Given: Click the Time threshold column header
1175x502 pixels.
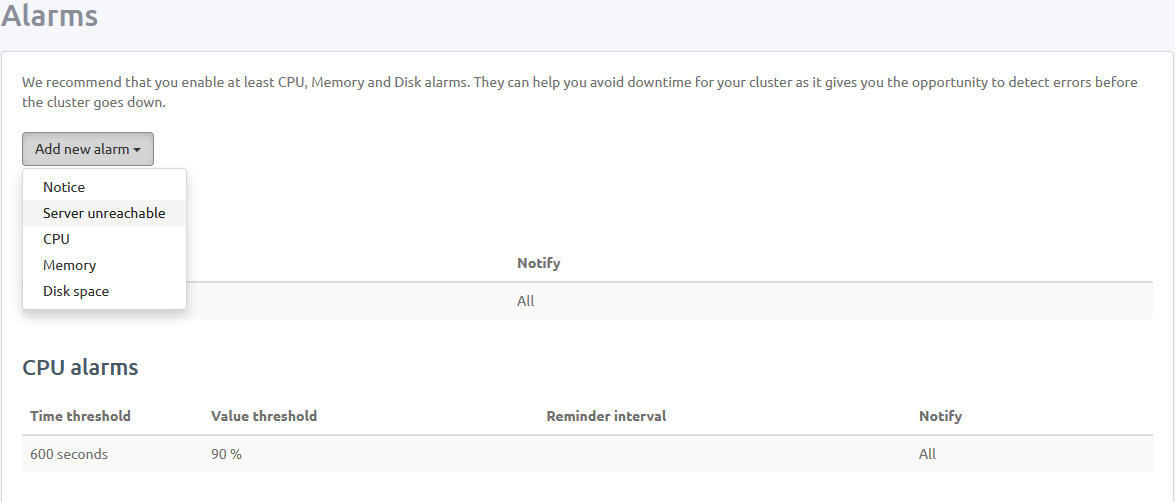Looking at the screenshot, I should 80,416.
